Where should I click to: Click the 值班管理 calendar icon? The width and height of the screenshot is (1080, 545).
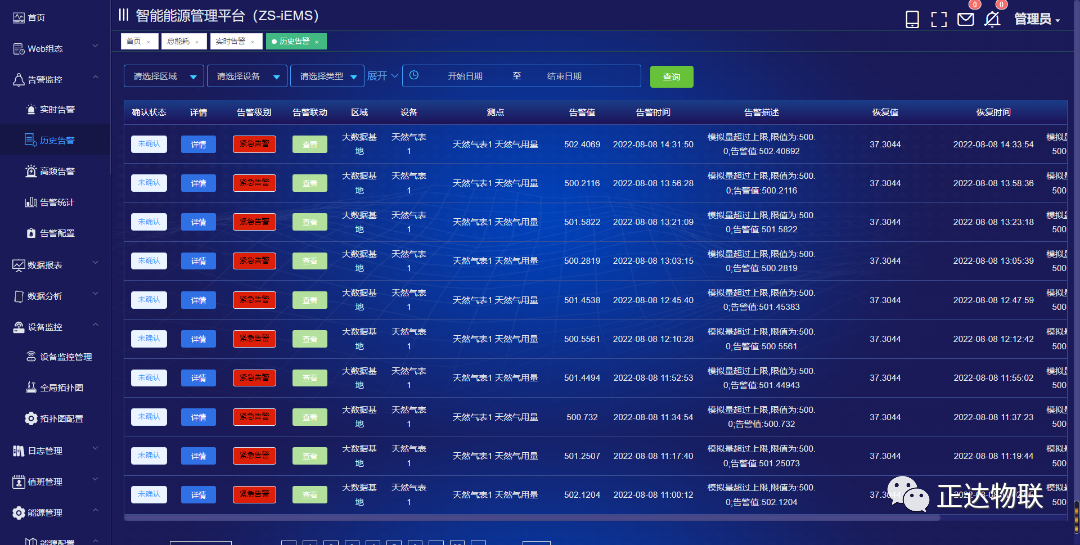point(19,482)
